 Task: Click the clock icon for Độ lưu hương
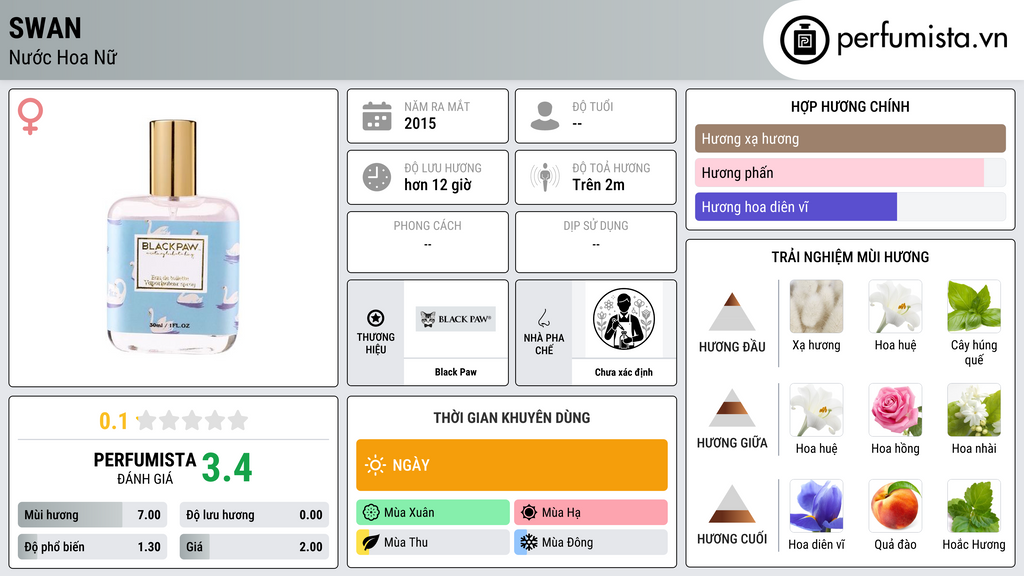(x=377, y=177)
